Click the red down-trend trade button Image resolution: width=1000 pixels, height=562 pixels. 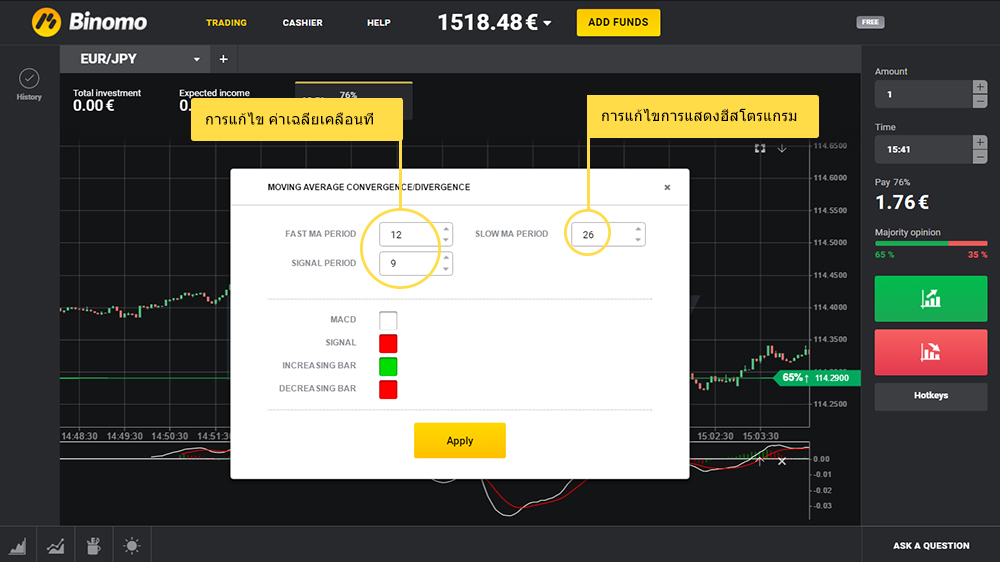pyautogui.click(x=930, y=352)
